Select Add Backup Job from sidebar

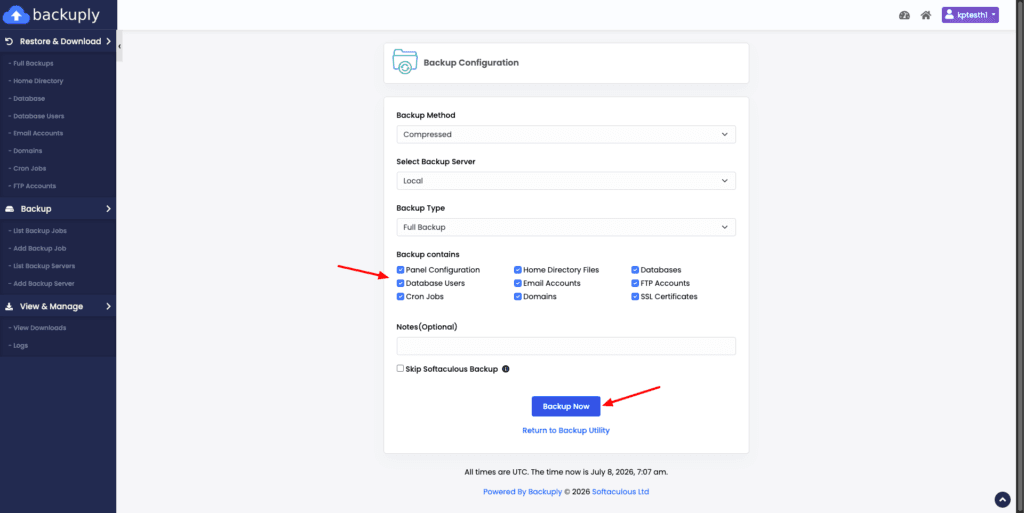pos(39,249)
